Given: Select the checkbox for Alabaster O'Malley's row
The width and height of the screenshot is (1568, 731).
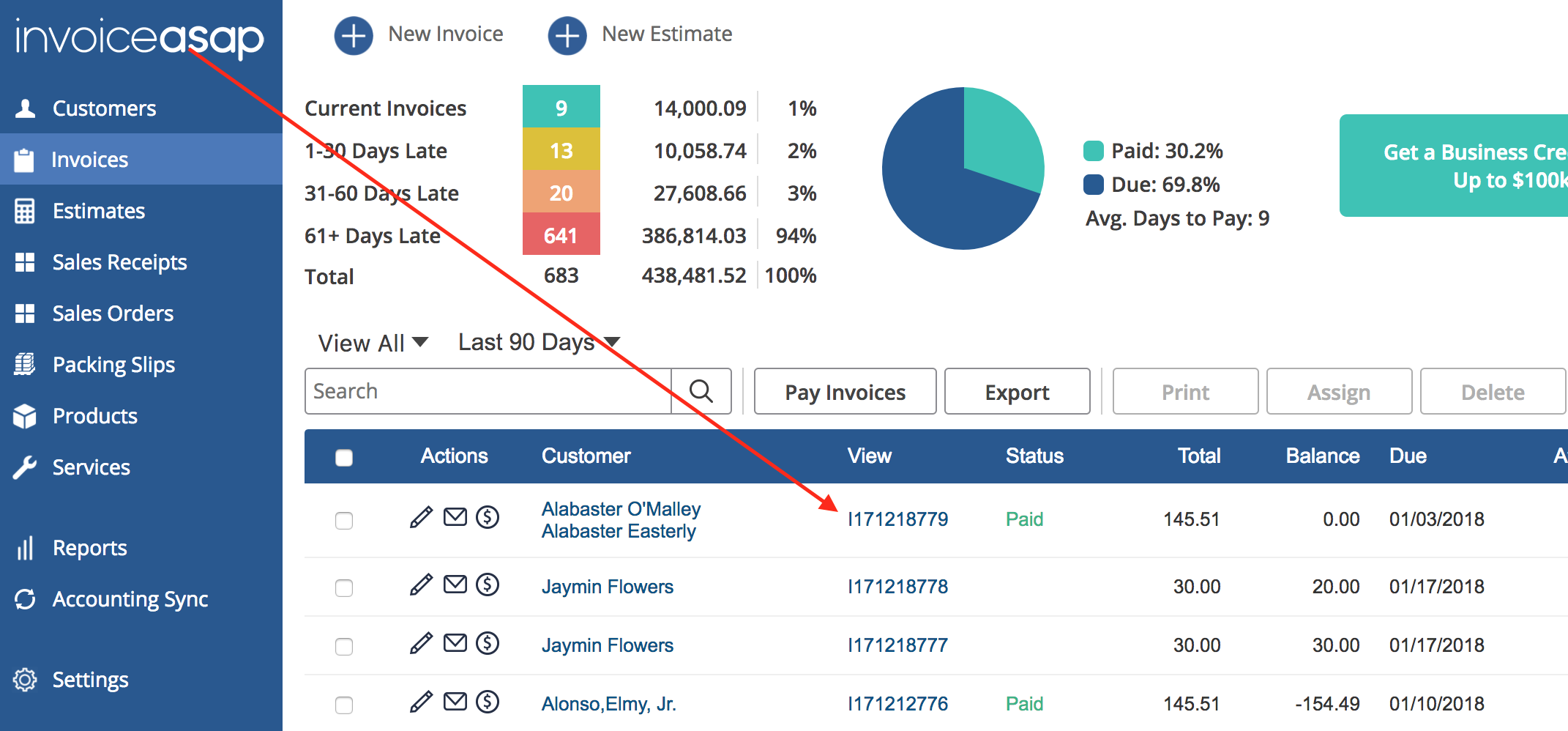Looking at the screenshot, I should [344, 520].
